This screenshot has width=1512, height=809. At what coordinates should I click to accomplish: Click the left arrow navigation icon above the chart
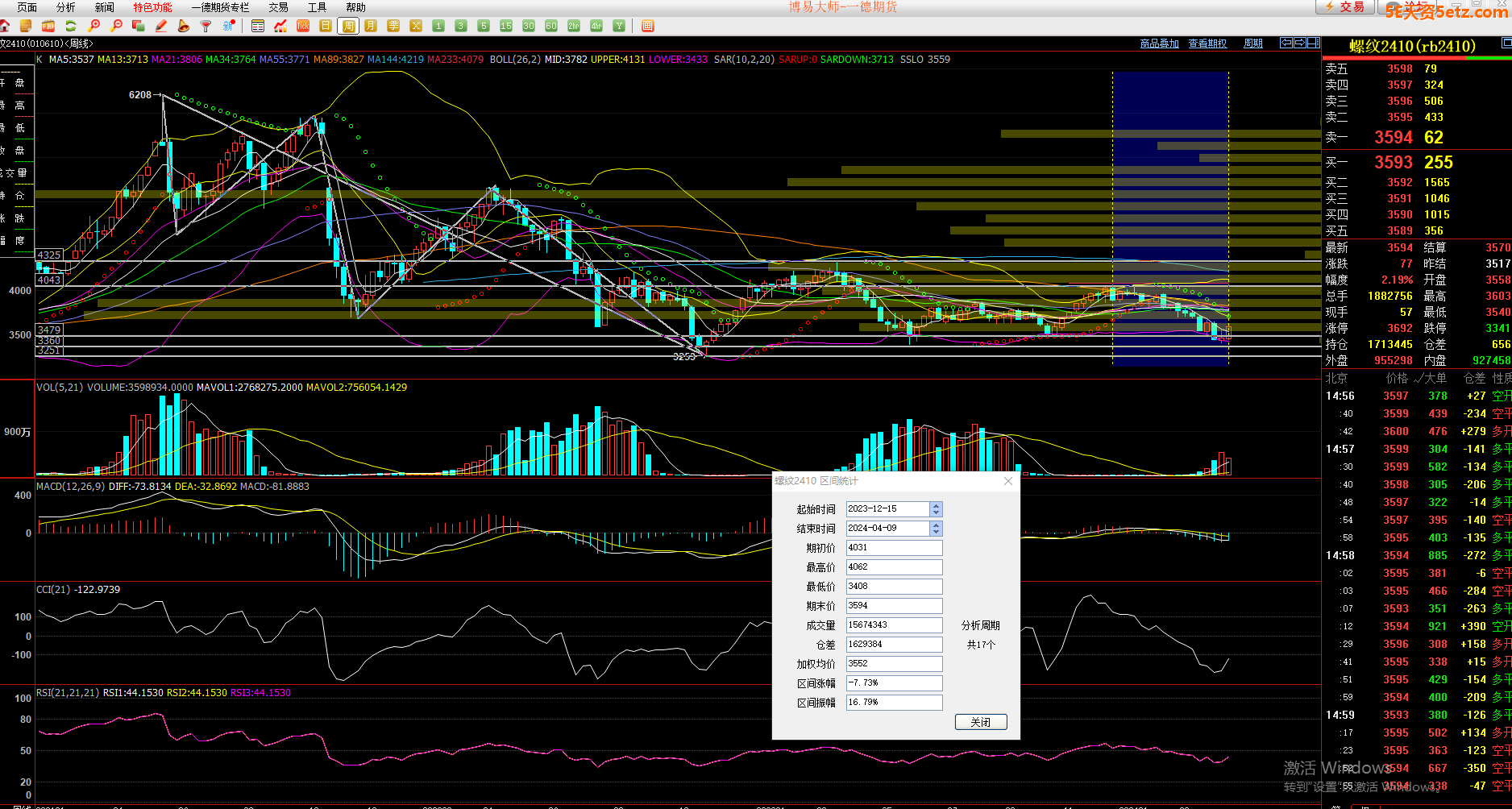click(1286, 43)
